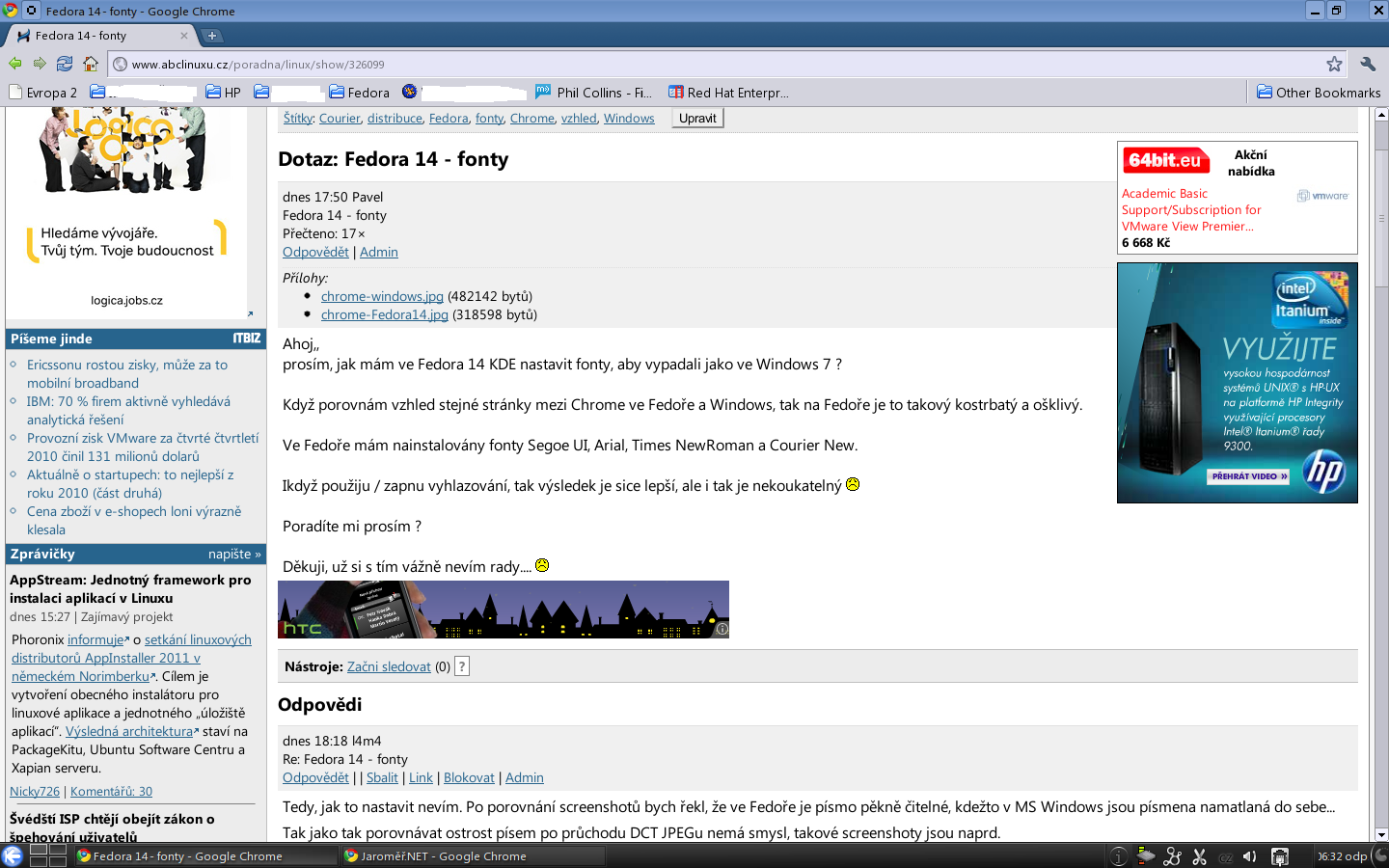Click the Začni sledovat link
The width and height of the screenshot is (1389, 868).
coord(389,666)
